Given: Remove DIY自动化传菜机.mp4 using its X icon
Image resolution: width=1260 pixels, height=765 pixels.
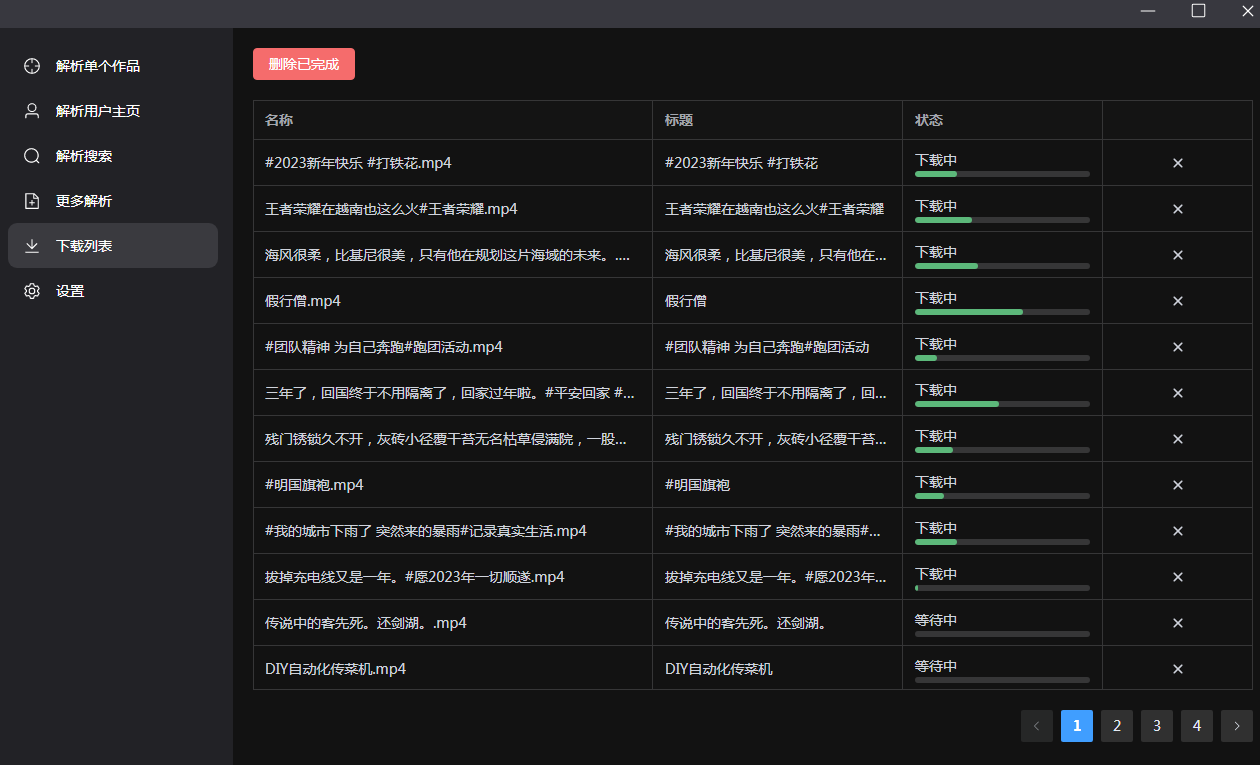Looking at the screenshot, I should click(1178, 669).
